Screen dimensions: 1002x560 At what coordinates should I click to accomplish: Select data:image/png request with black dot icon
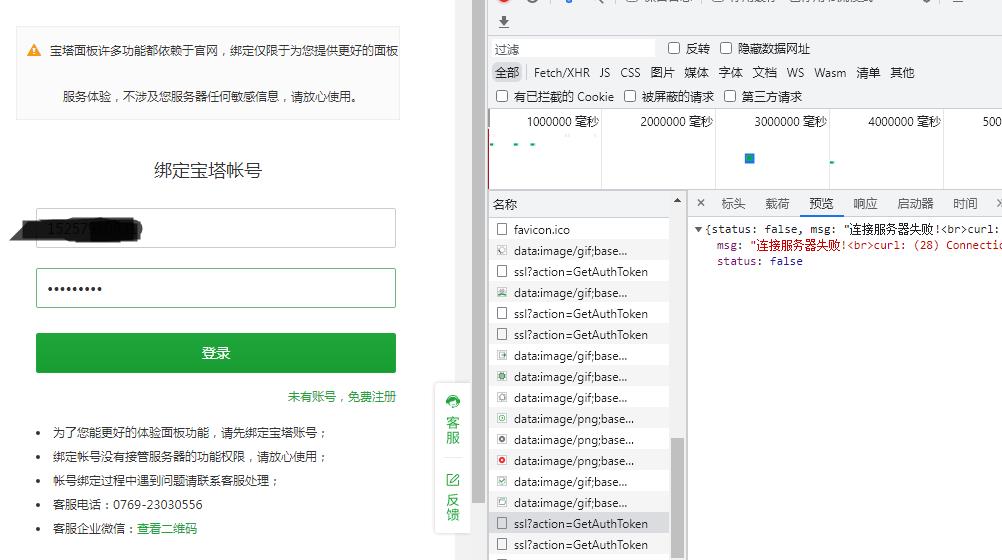tap(579, 440)
